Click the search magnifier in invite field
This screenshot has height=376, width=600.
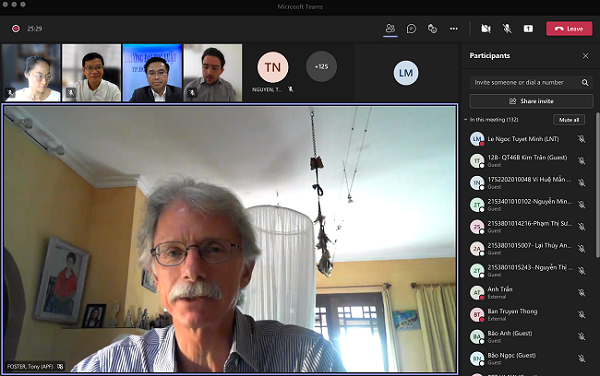pyautogui.click(x=585, y=83)
